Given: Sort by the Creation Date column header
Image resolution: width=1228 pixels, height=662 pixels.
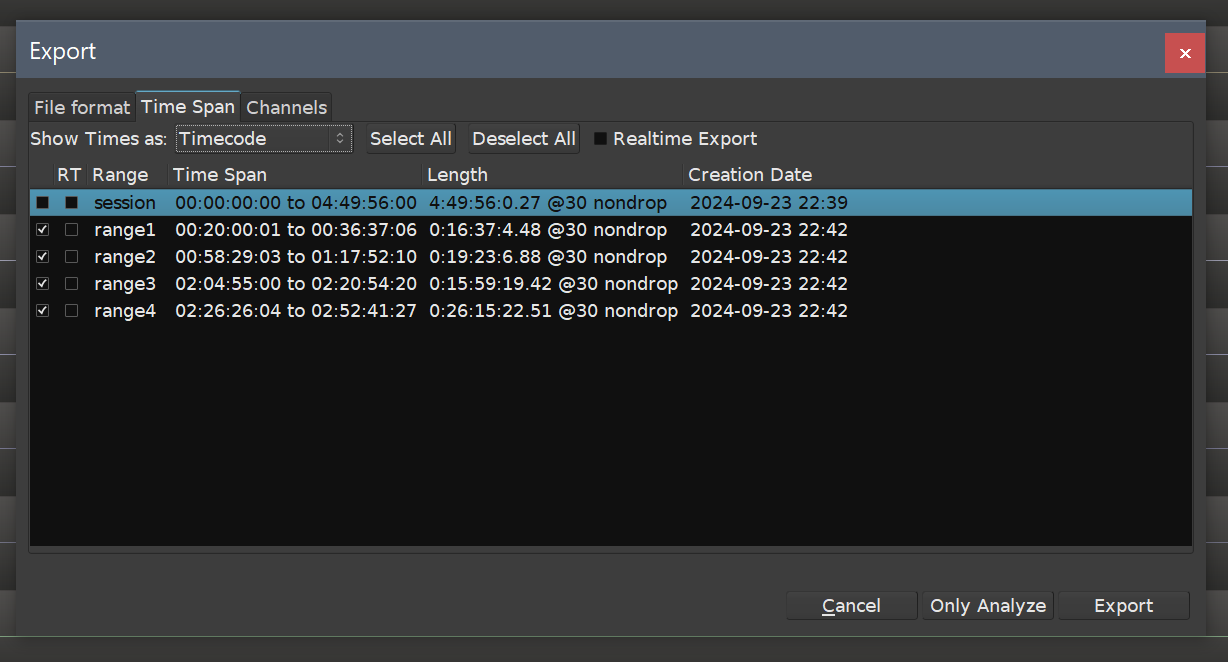Looking at the screenshot, I should tap(750, 175).
